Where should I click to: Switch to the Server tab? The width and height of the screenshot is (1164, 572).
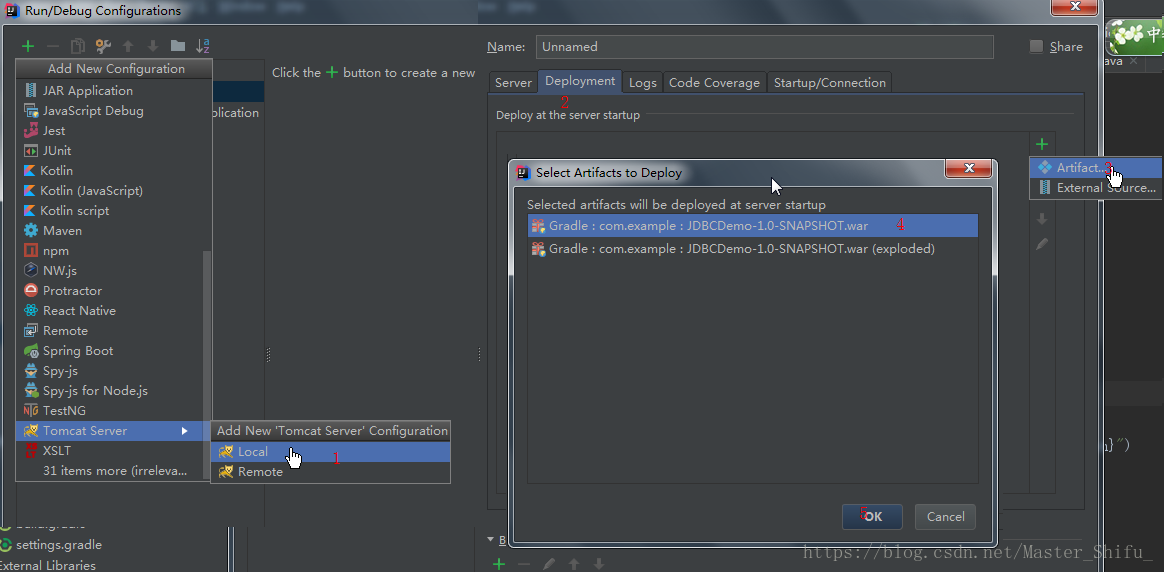[514, 82]
